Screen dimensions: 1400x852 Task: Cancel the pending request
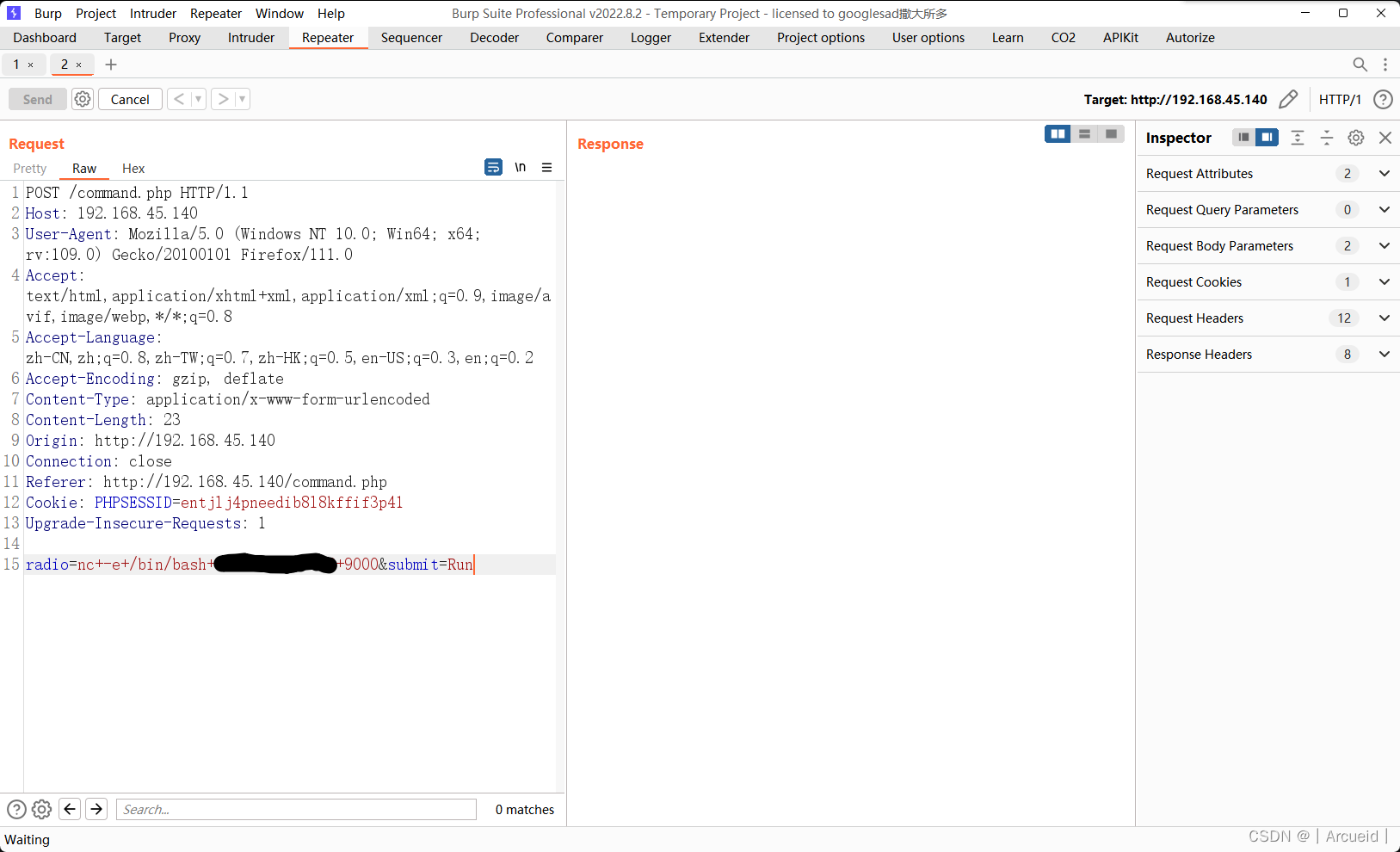[x=130, y=99]
